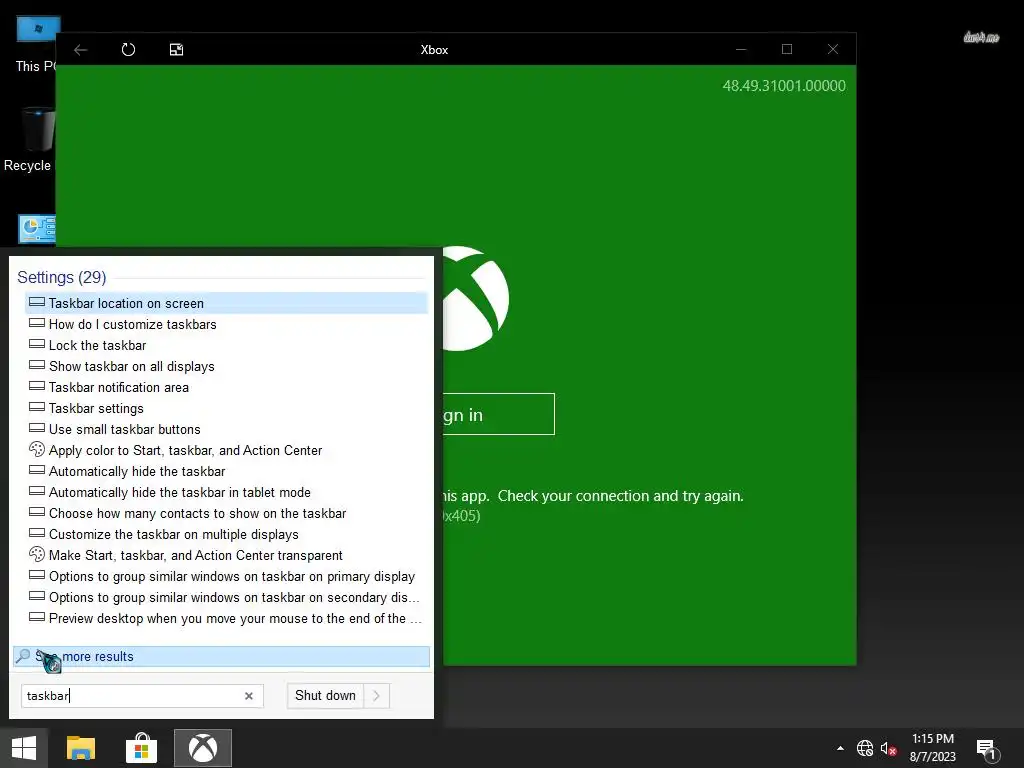1024x768 pixels.
Task: Open Apply color to Start, taskbar result
Action: click(226, 450)
